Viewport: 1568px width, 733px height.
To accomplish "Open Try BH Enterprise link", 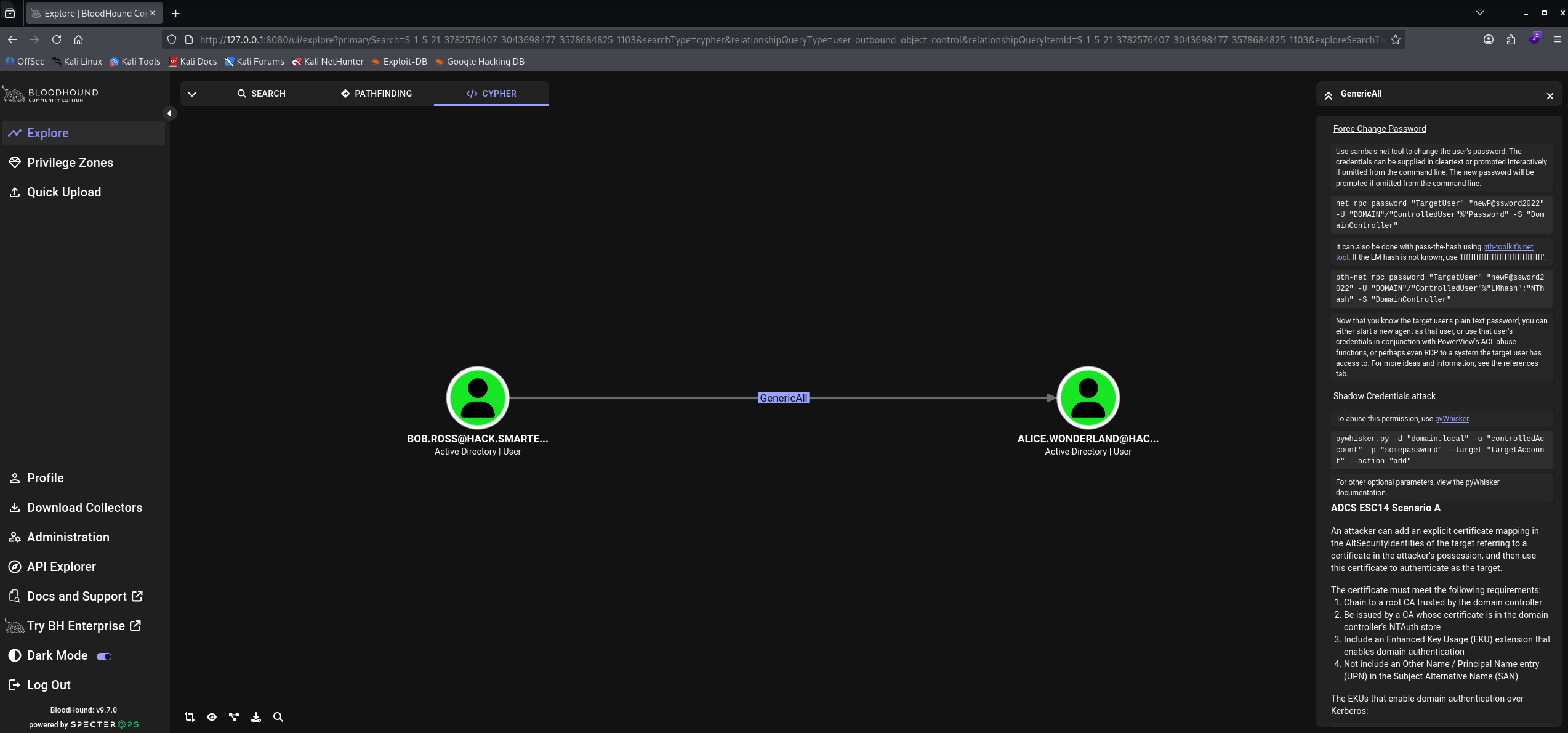I will (84, 626).
